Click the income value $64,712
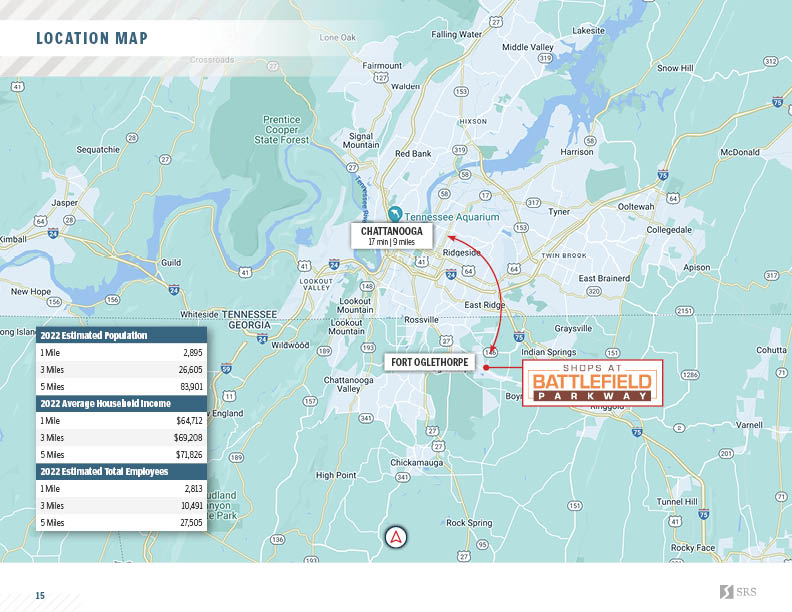Viewport: 792px width, 612px height. [189, 421]
